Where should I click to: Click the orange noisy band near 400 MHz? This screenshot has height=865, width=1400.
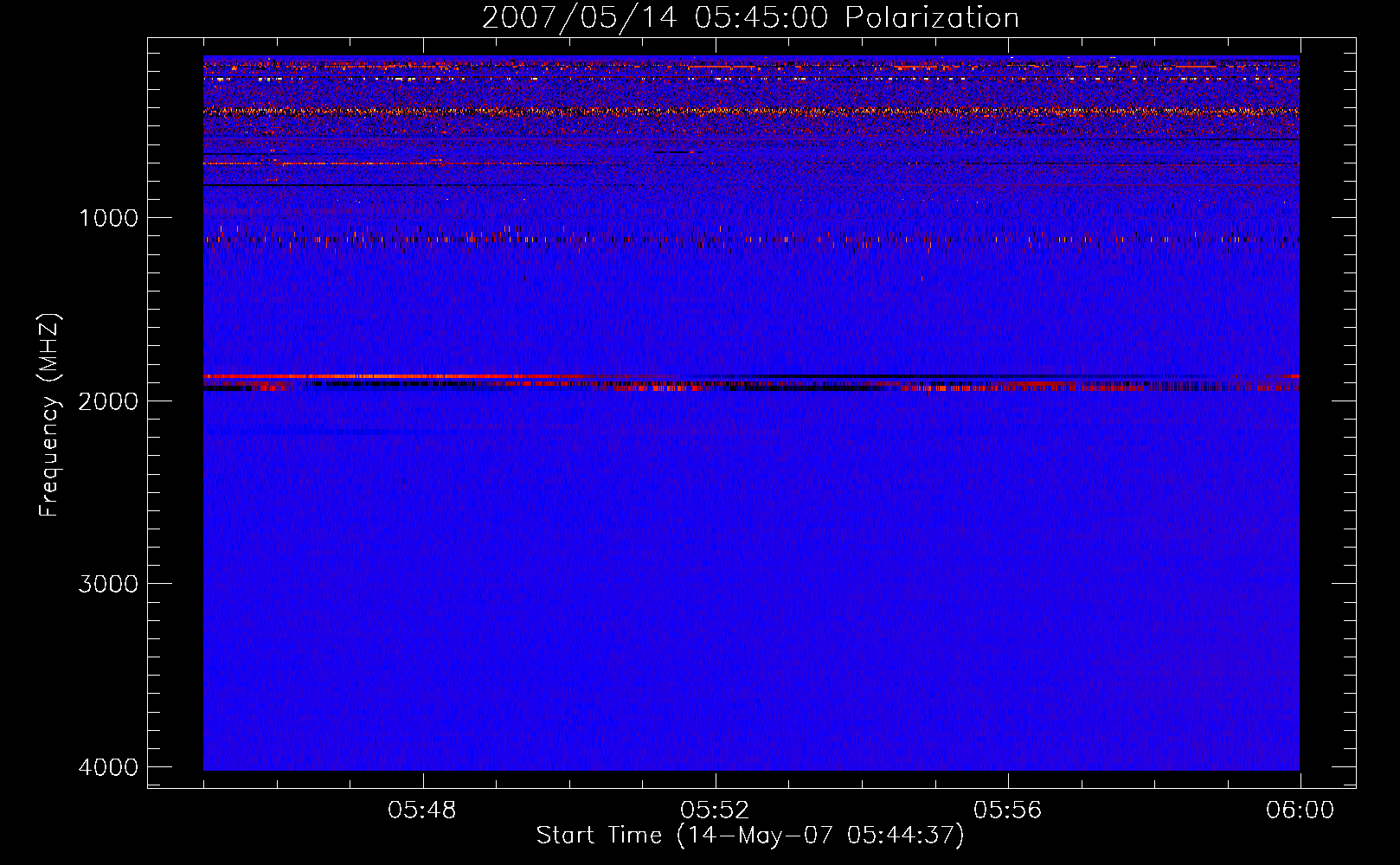[751, 111]
